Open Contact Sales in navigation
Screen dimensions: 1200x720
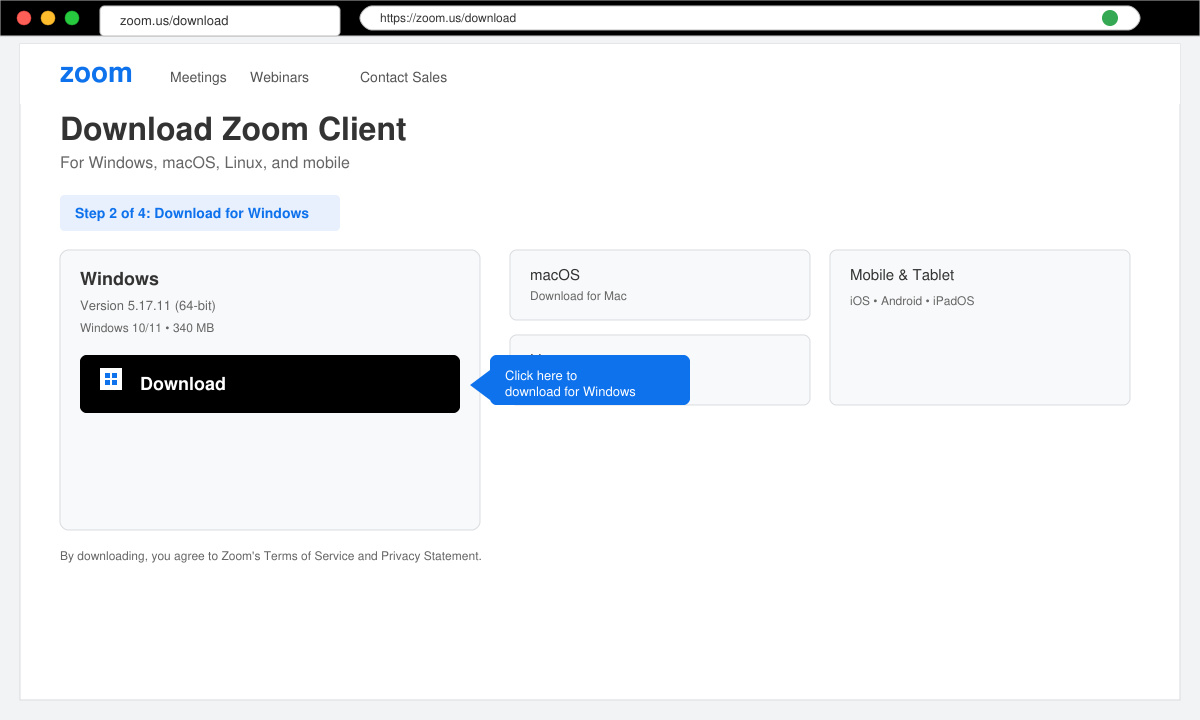(403, 77)
